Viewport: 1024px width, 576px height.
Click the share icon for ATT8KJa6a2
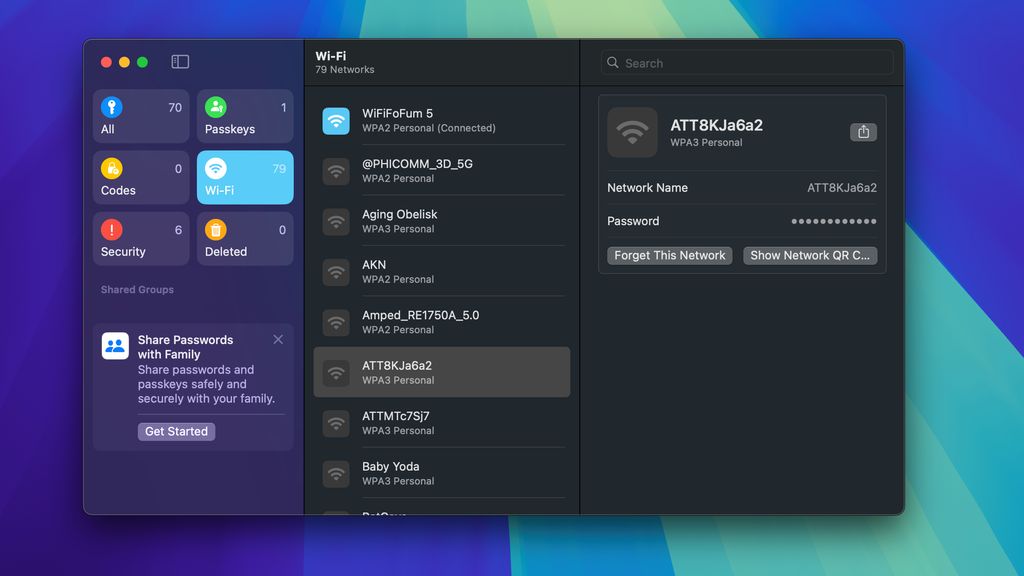[863, 131]
